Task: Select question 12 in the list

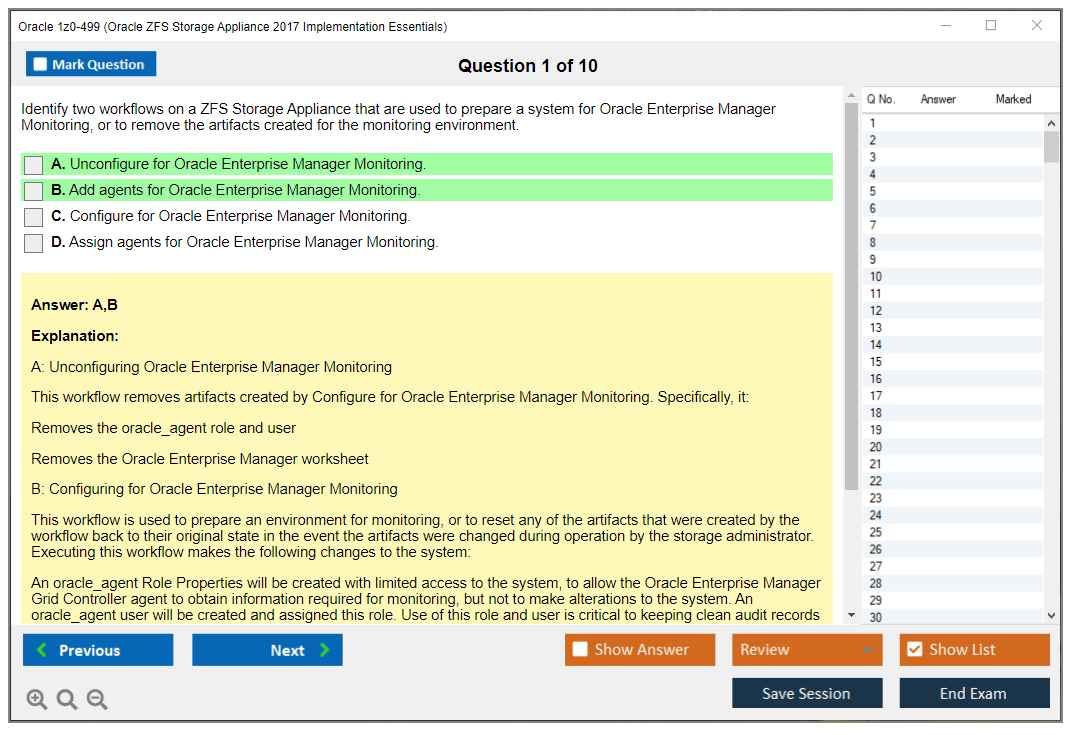Action: [952, 311]
